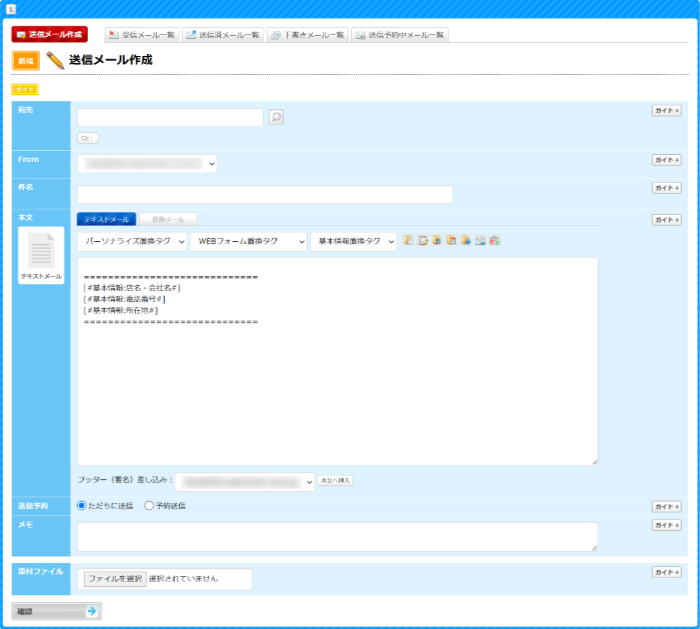Screen dimensions: 700x629
Task: Click inside the mail body text area
Action: tap(338, 362)
